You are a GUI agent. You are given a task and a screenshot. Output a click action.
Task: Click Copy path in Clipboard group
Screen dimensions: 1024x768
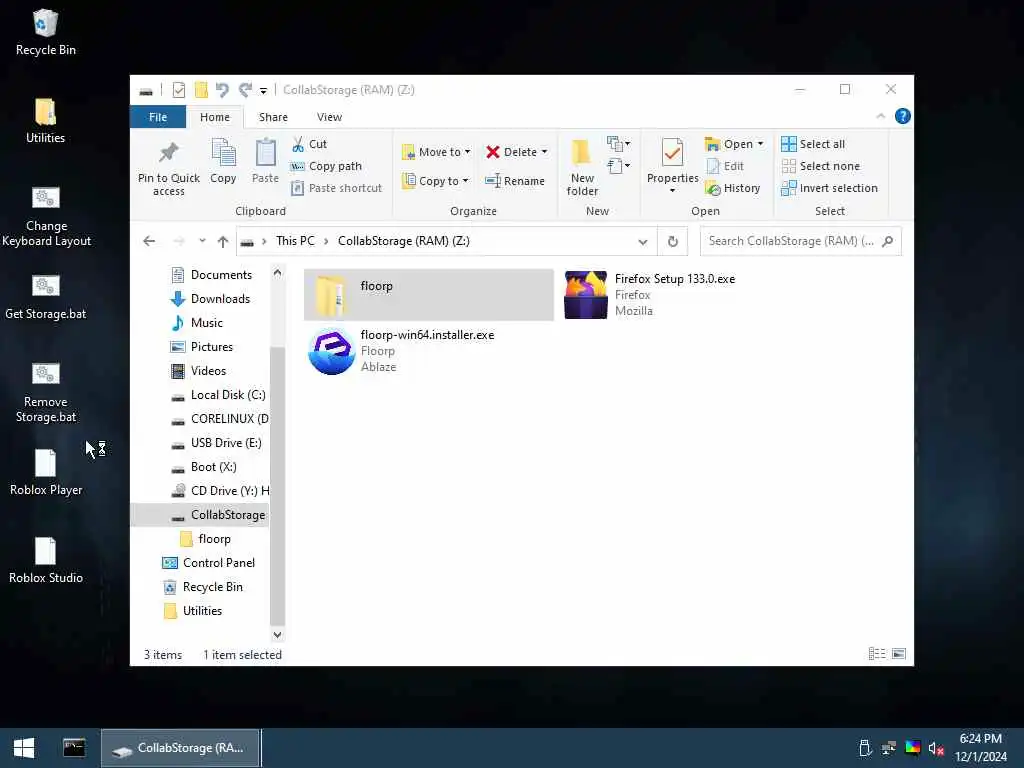point(326,166)
